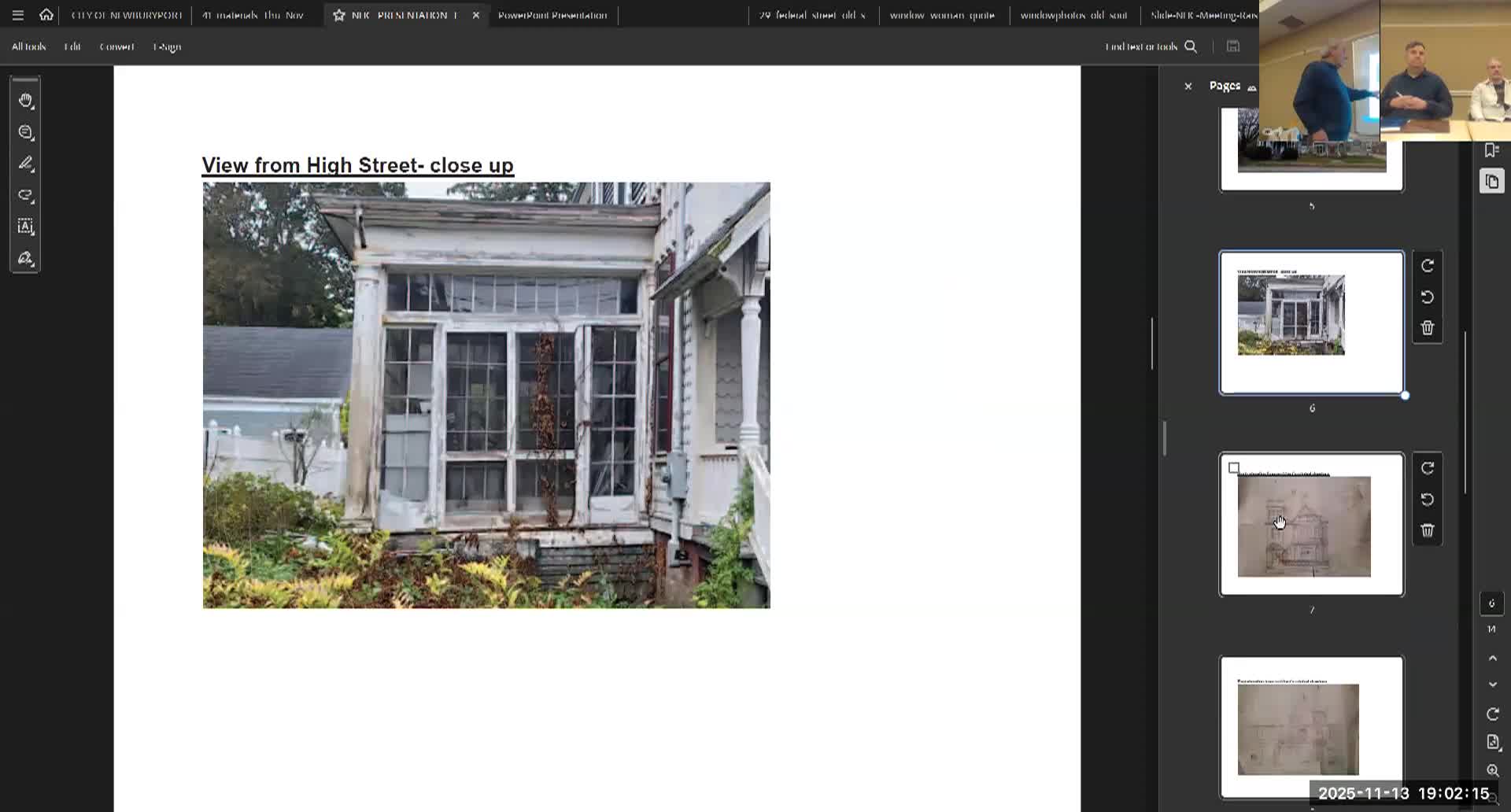Switch to the PowerPoint Presentation tab
The height and width of the screenshot is (812, 1511).
(552, 15)
